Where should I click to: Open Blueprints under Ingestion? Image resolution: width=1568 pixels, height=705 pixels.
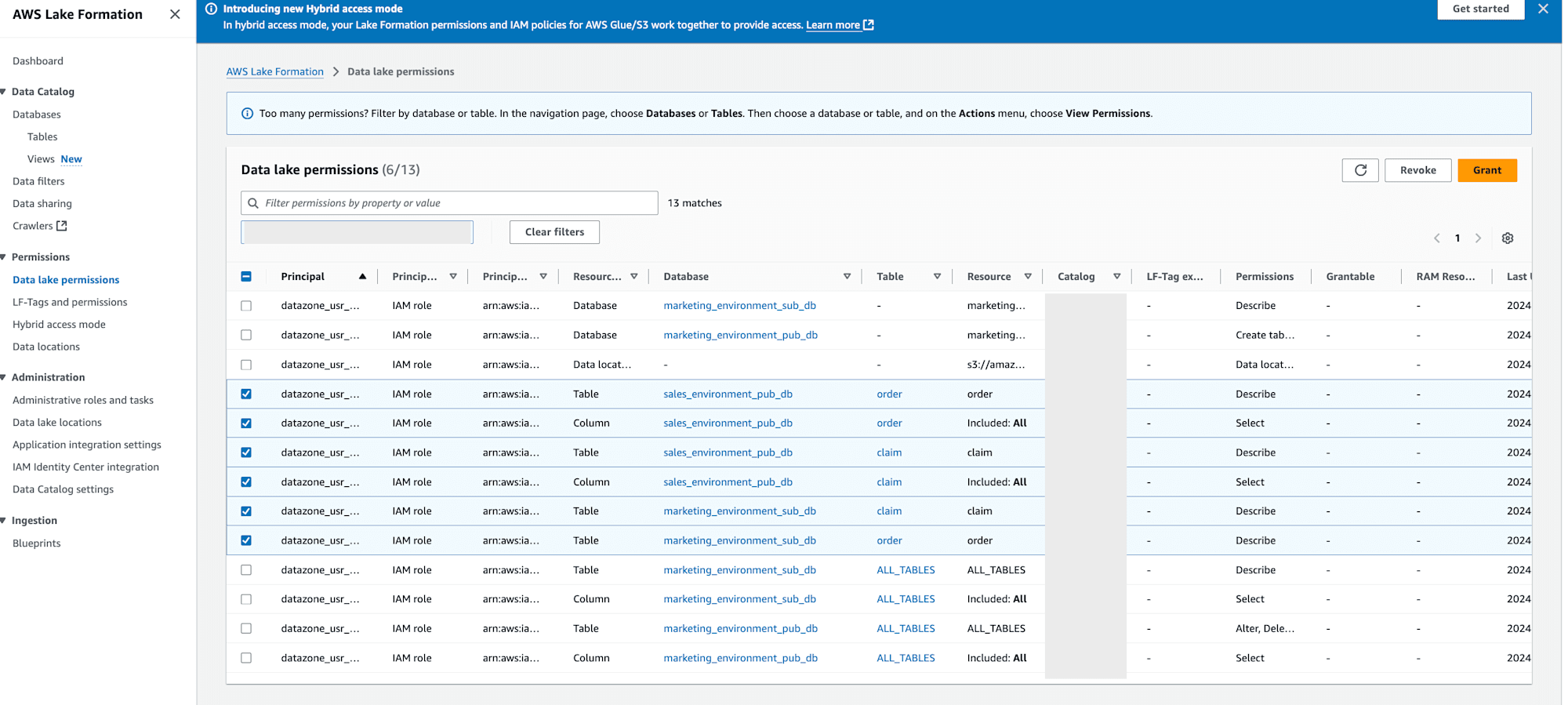click(37, 543)
